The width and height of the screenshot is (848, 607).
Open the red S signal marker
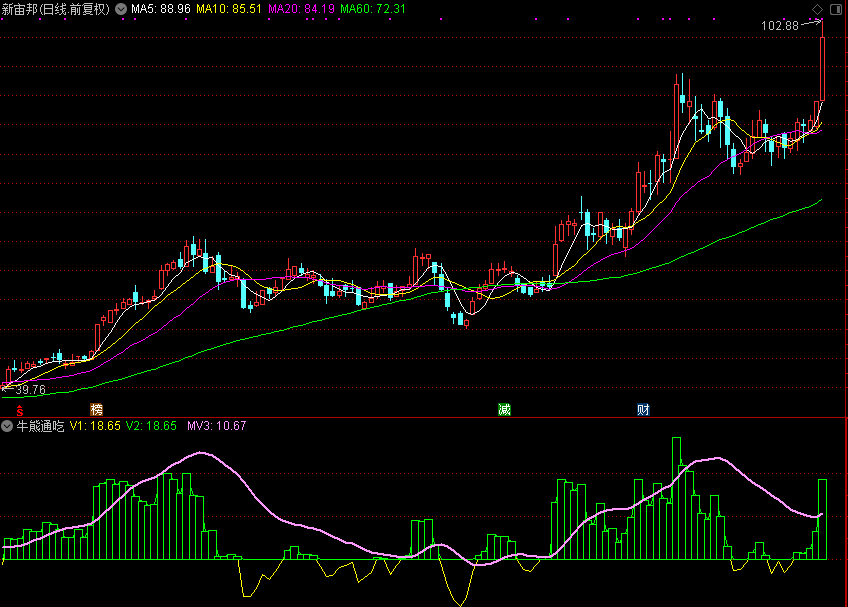pos(20,410)
